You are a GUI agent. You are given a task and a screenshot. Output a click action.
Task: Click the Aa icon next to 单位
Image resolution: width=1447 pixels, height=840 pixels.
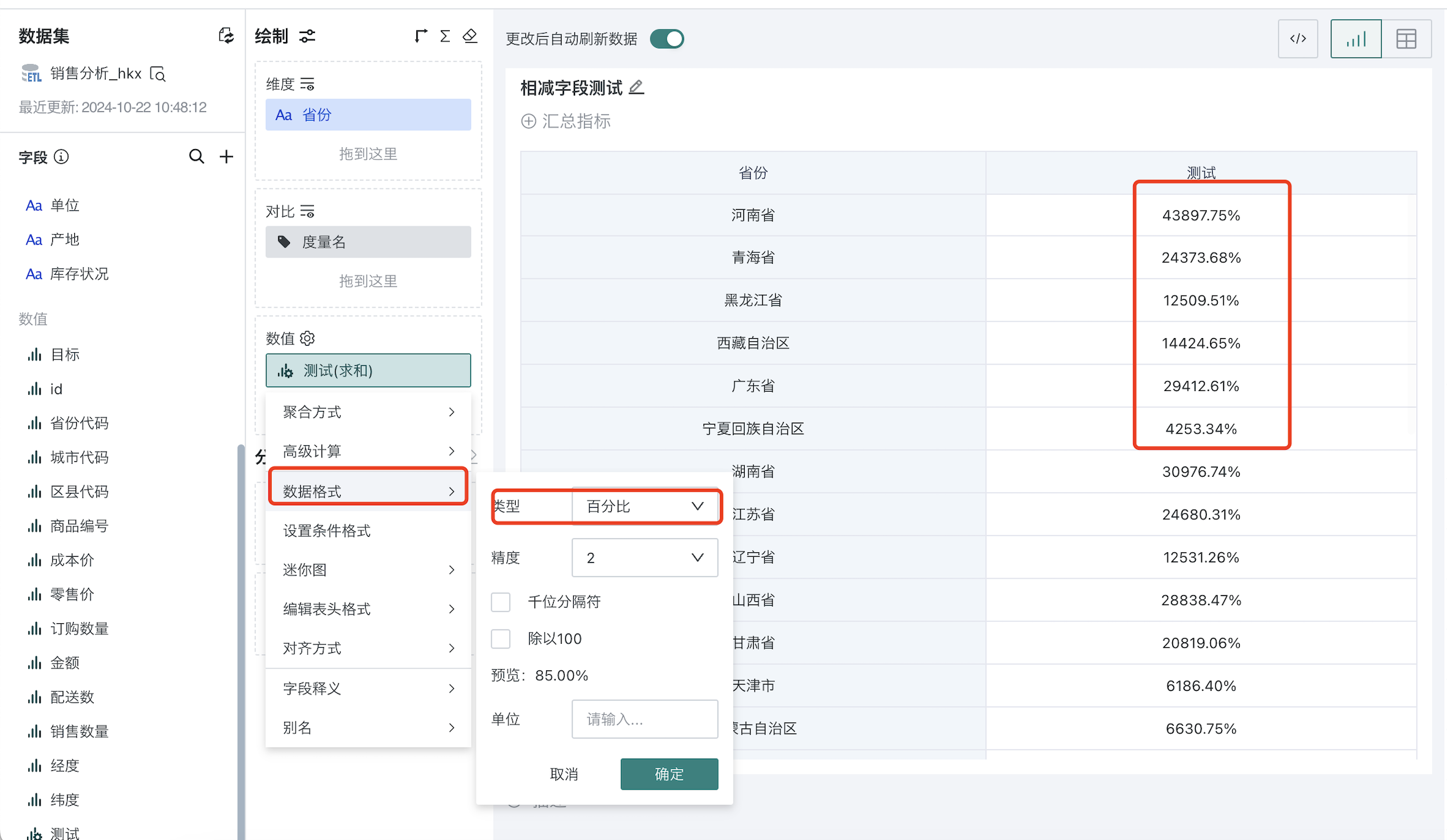34,205
